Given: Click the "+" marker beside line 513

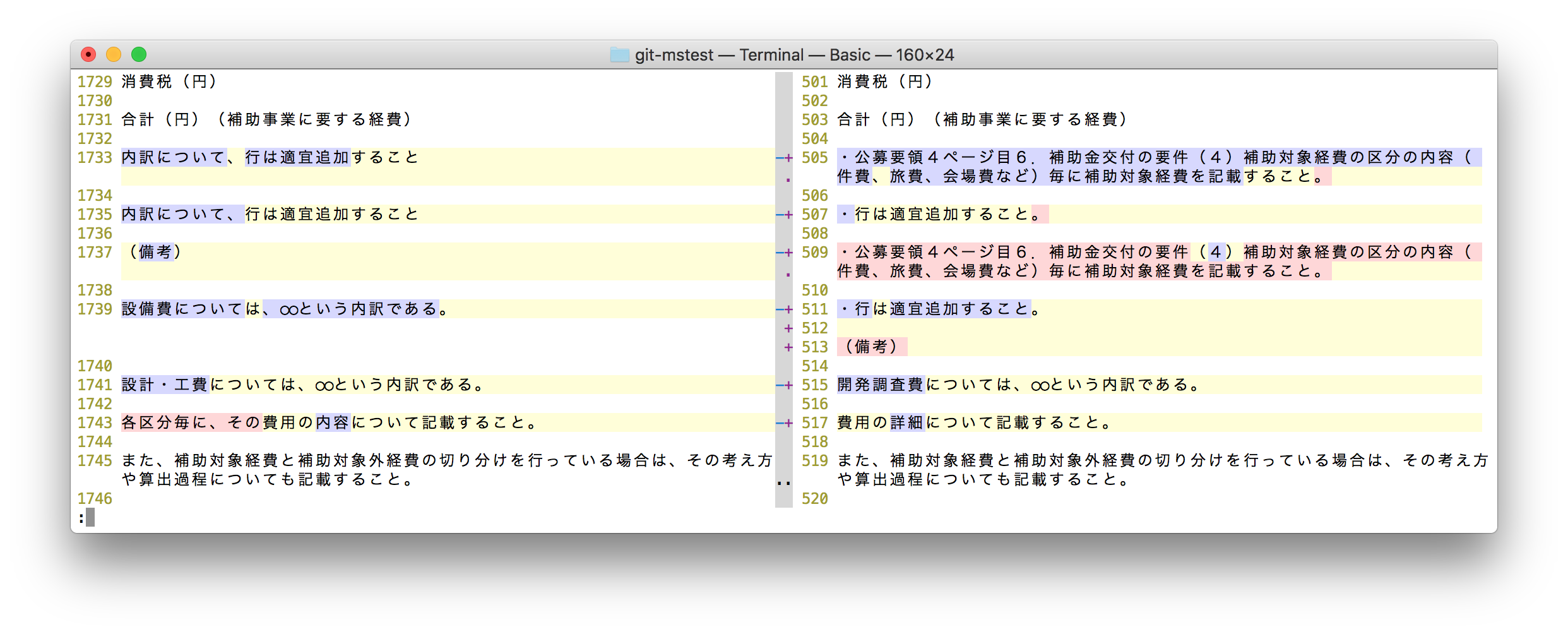Looking at the screenshot, I should [788, 347].
